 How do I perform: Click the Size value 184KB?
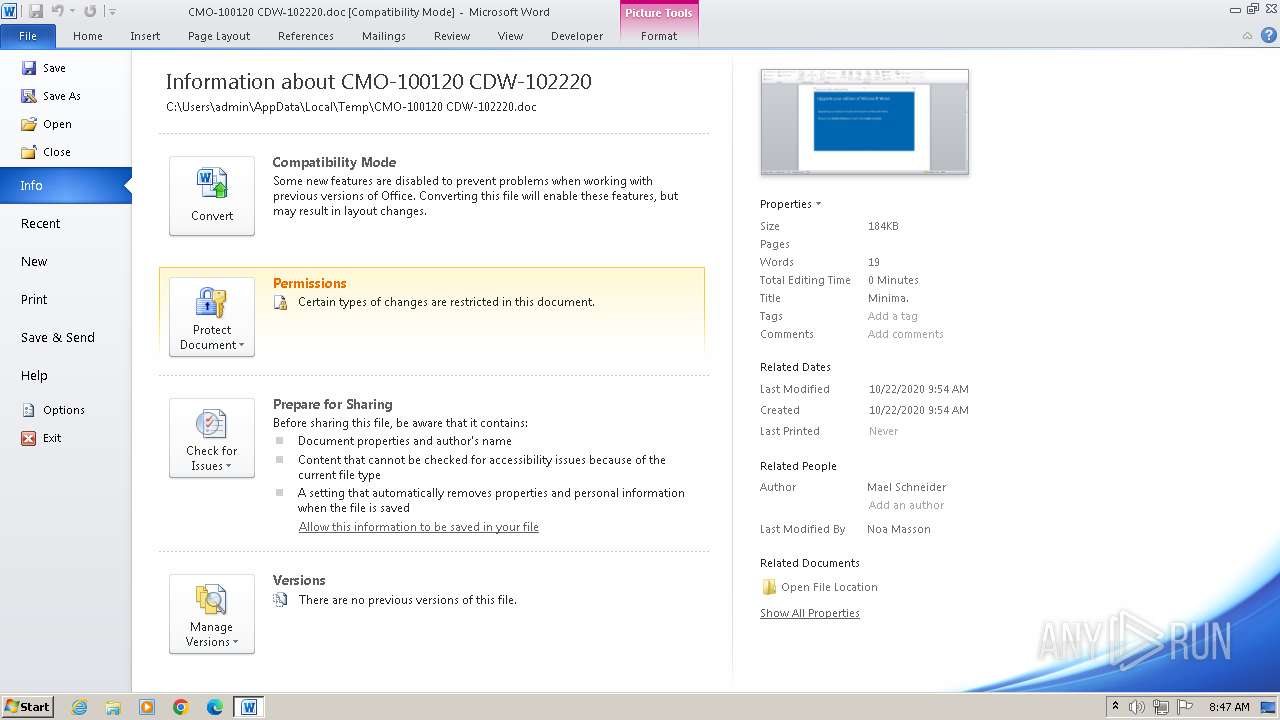click(x=883, y=226)
